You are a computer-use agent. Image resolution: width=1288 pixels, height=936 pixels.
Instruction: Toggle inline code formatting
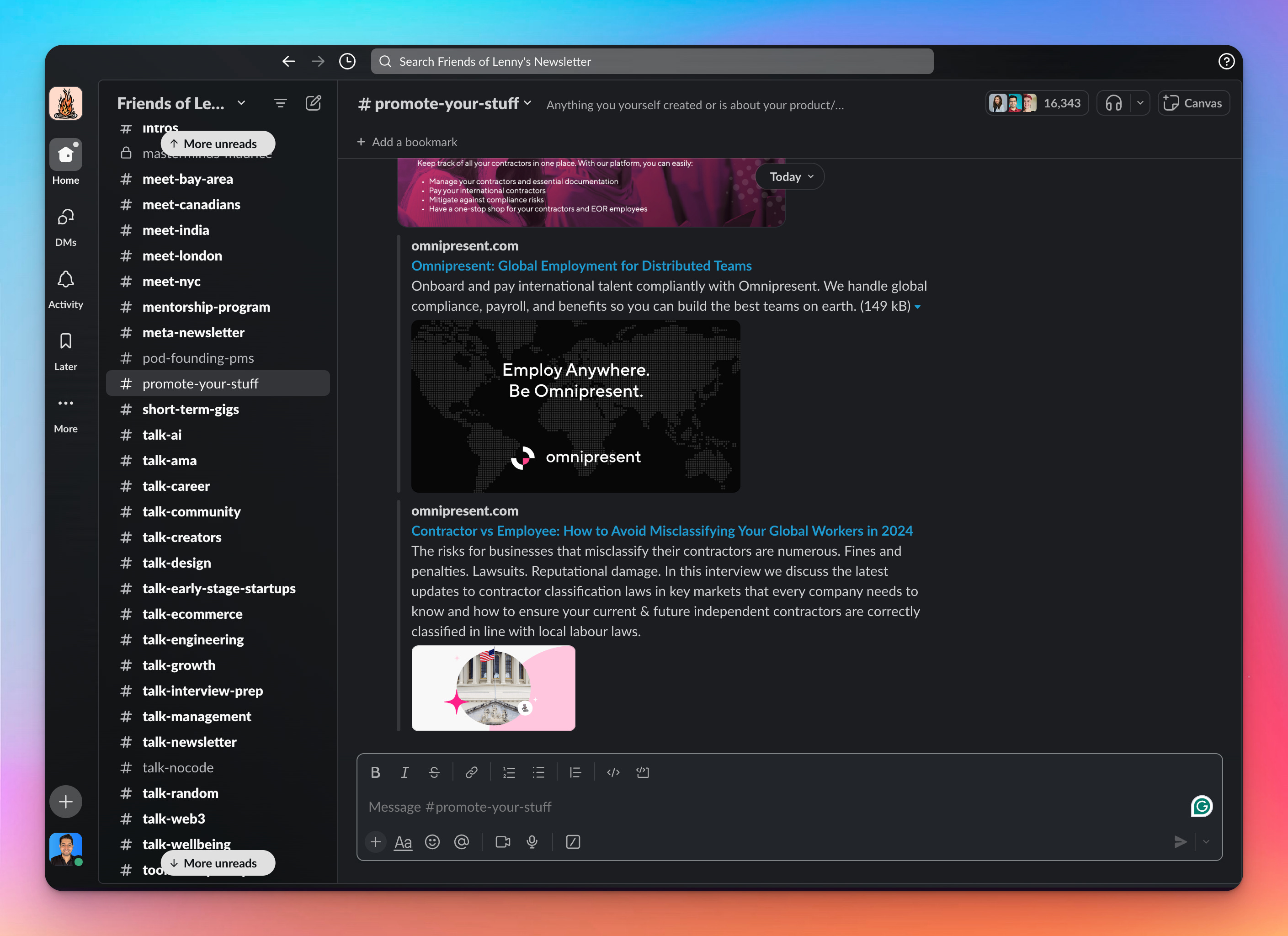[613, 772]
